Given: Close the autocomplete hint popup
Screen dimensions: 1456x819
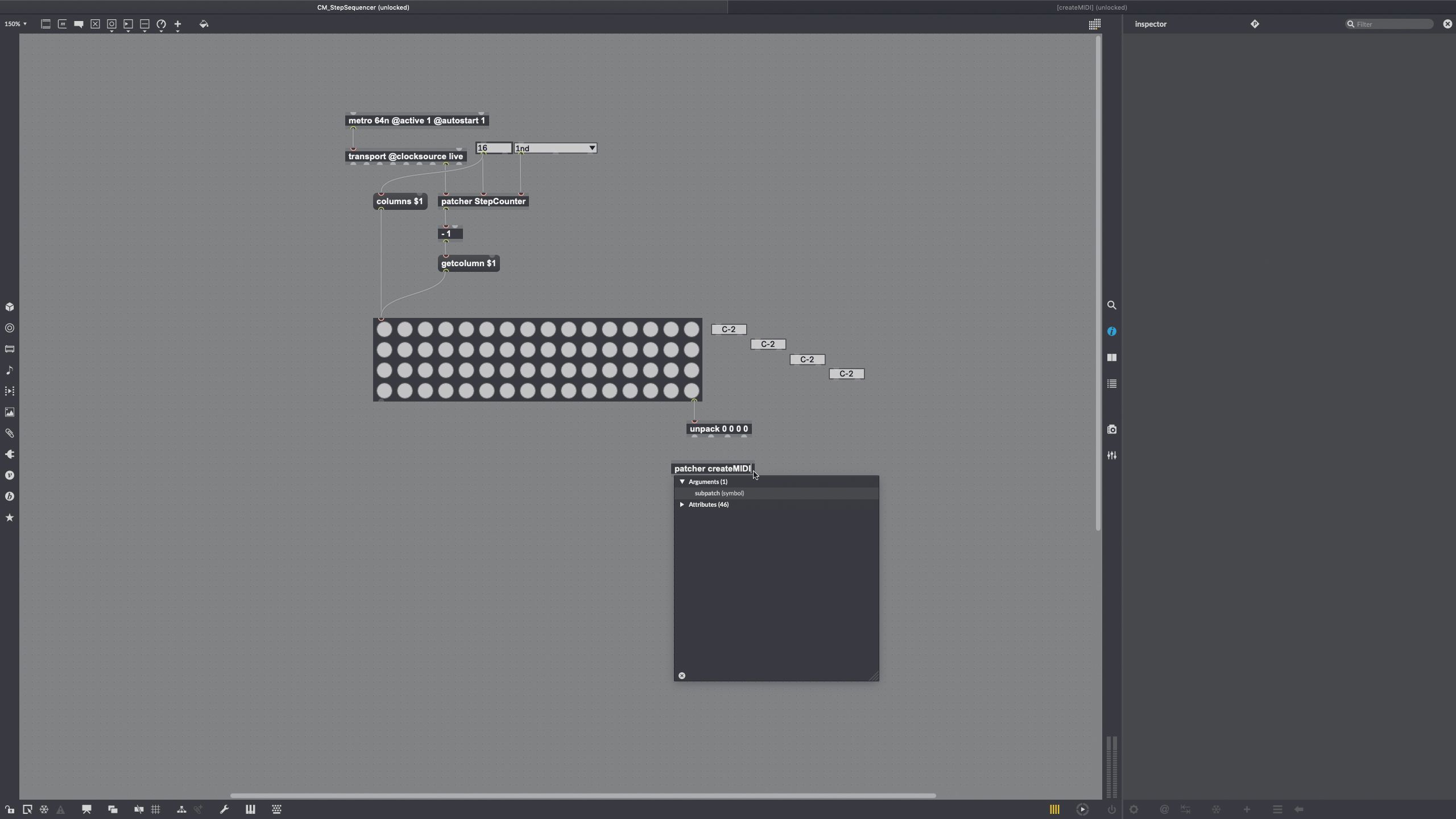Looking at the screenshot, I should point(682,676).
